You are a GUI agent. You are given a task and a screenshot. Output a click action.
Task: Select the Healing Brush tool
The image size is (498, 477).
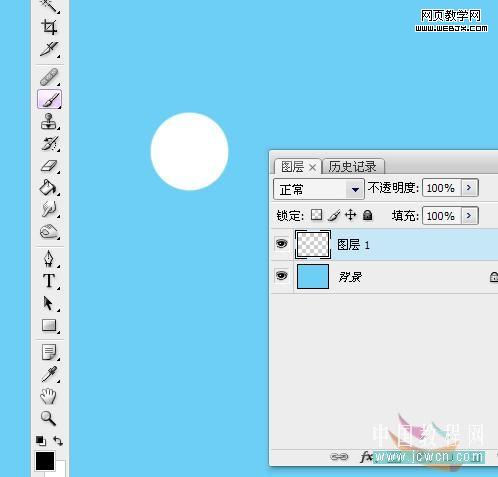49,77
